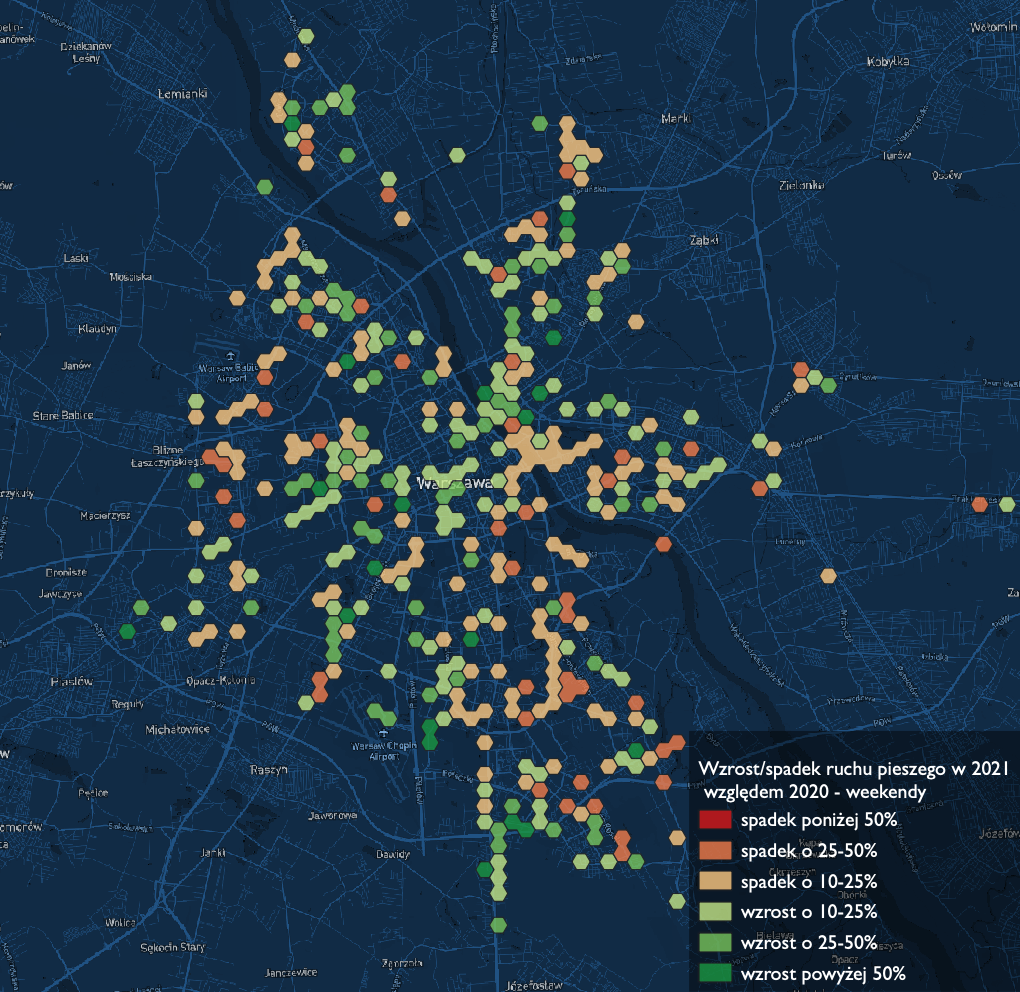Click the tan 'spadek o 10-25%' legend swatch
The image size is (1020, 992).
pos(717,882)
